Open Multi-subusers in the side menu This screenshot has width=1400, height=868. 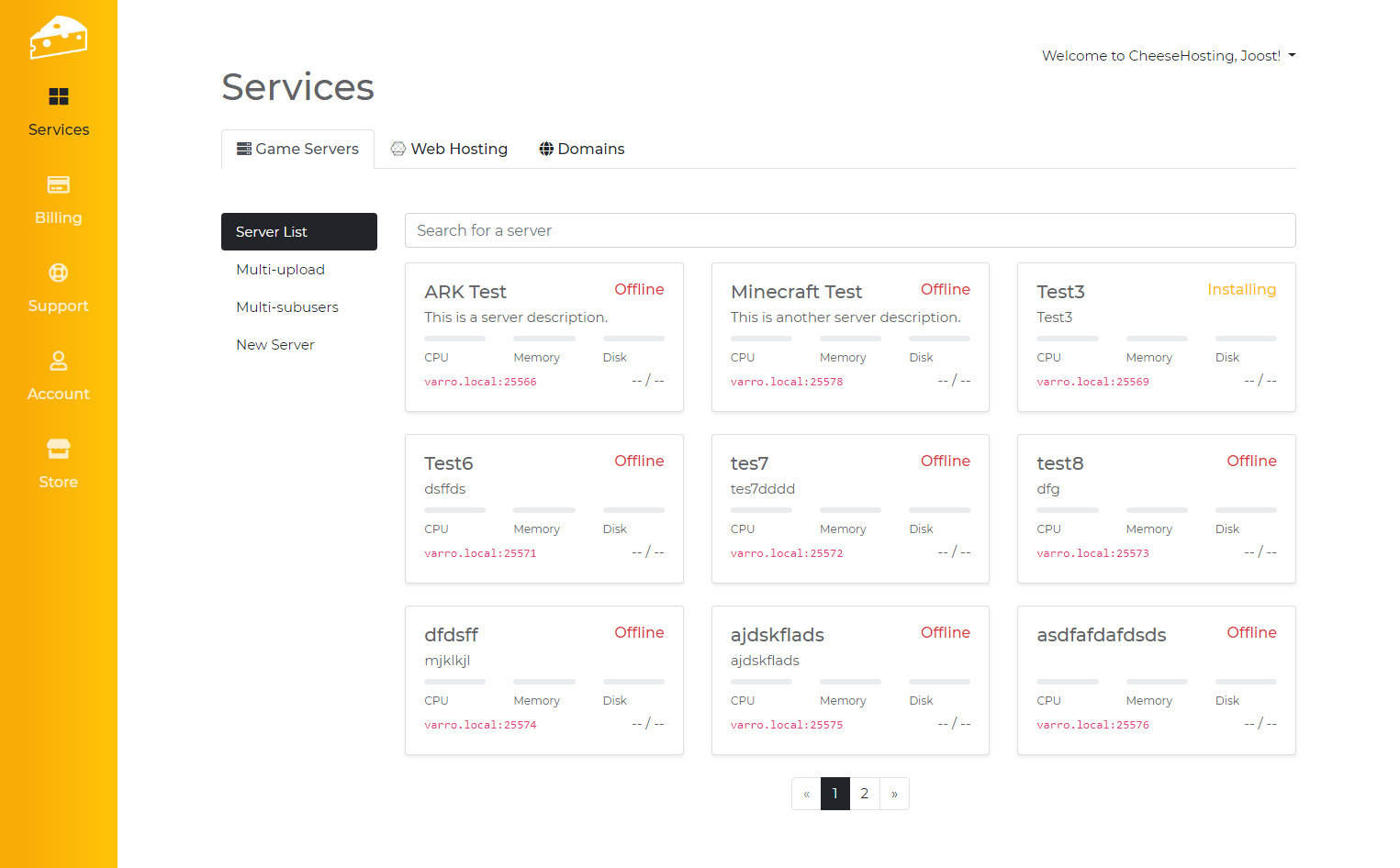[x=286, y=307]
